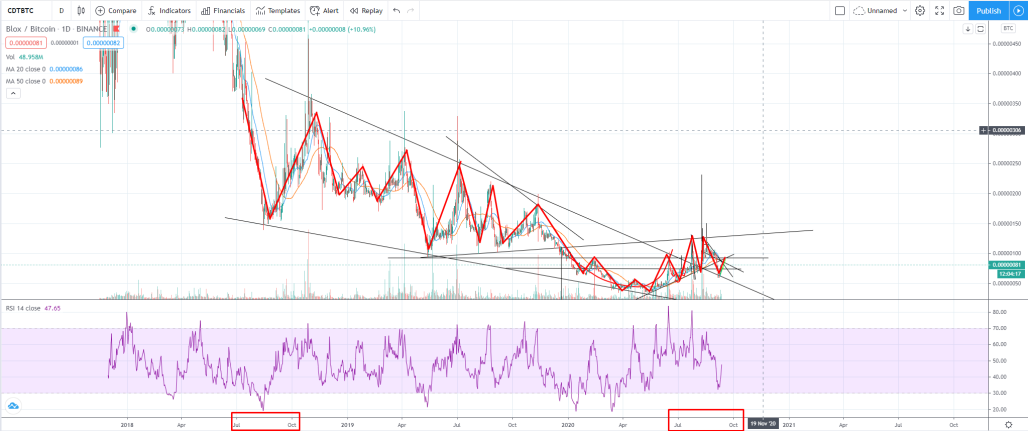Screen dimensions: 1028x431
Task: Click the 2018 label on time axis
Action: [128, 424]
